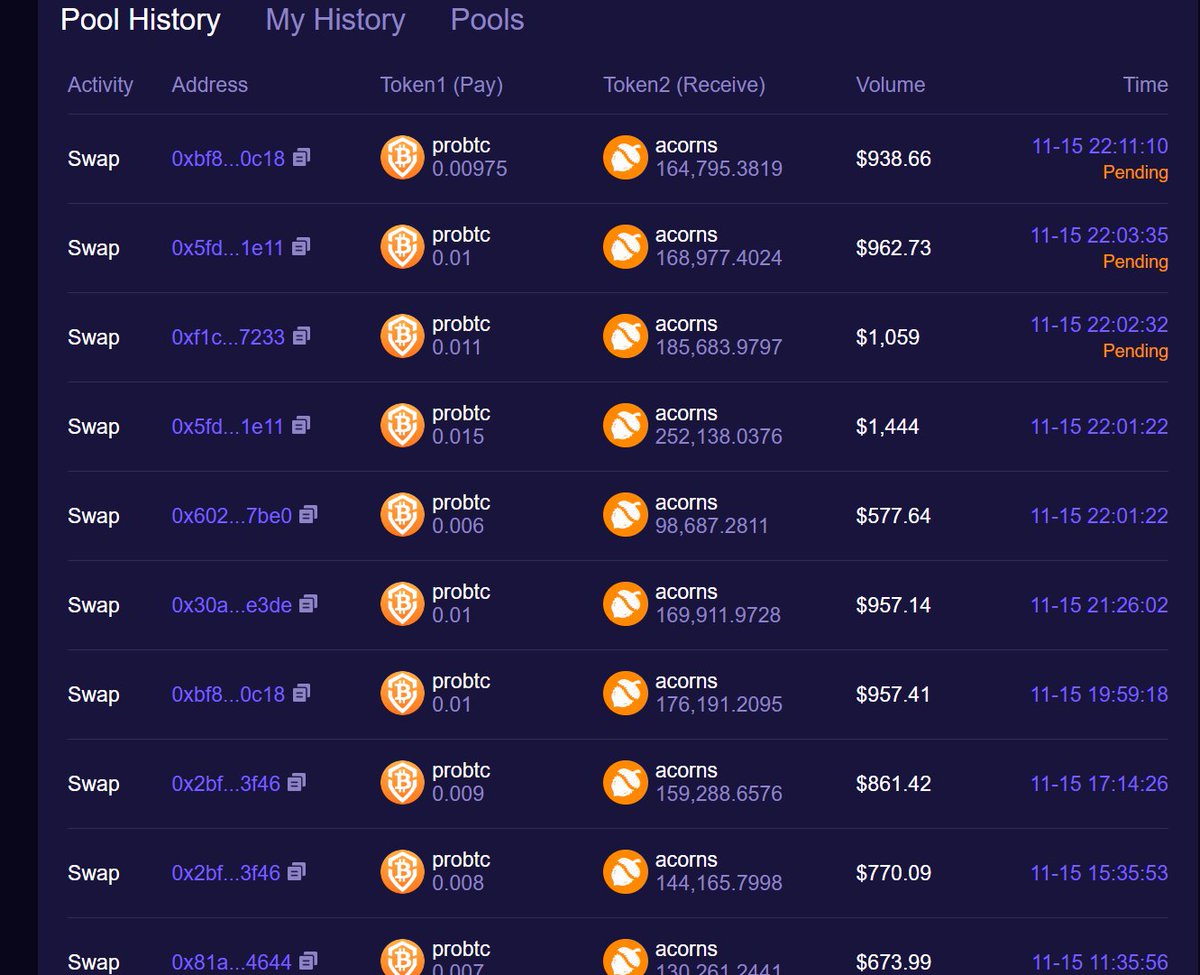Copy address 0x5fd...1e11 in the $962.73 row
Viewport: 1200px width, 975px height.
(301, 246)
